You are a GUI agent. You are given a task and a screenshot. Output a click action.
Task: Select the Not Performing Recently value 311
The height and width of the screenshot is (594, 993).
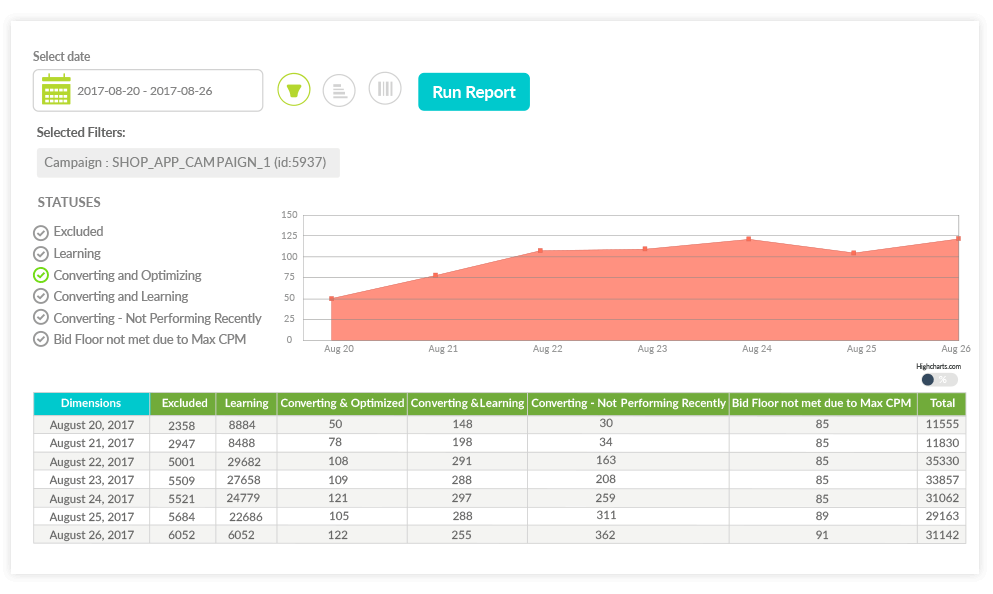[x=606, y=515]
